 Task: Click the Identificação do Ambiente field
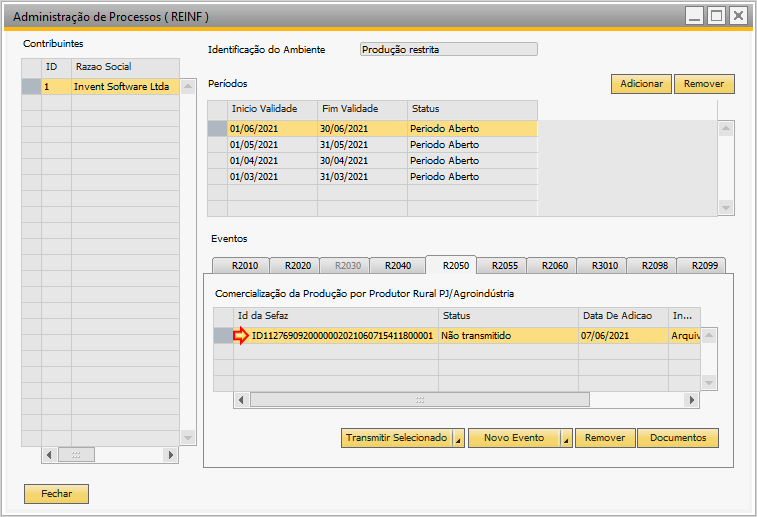pos(449,50)
